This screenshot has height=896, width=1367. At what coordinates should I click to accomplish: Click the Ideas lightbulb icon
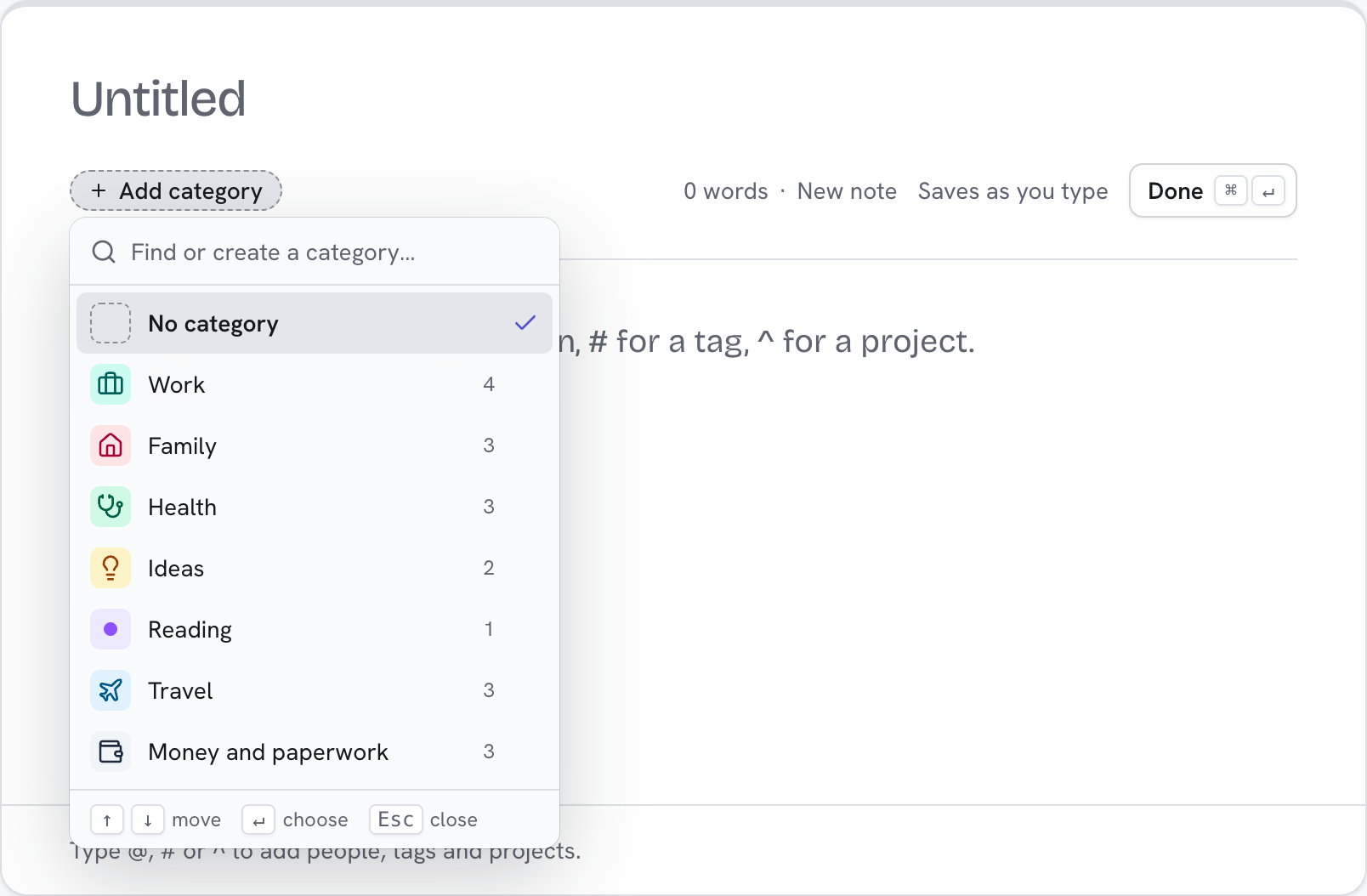tap(111, 568)
